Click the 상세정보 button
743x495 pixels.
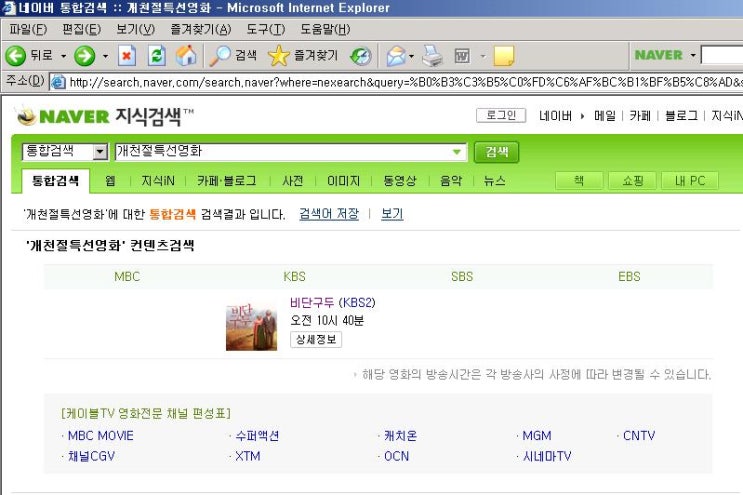(316, 339)
